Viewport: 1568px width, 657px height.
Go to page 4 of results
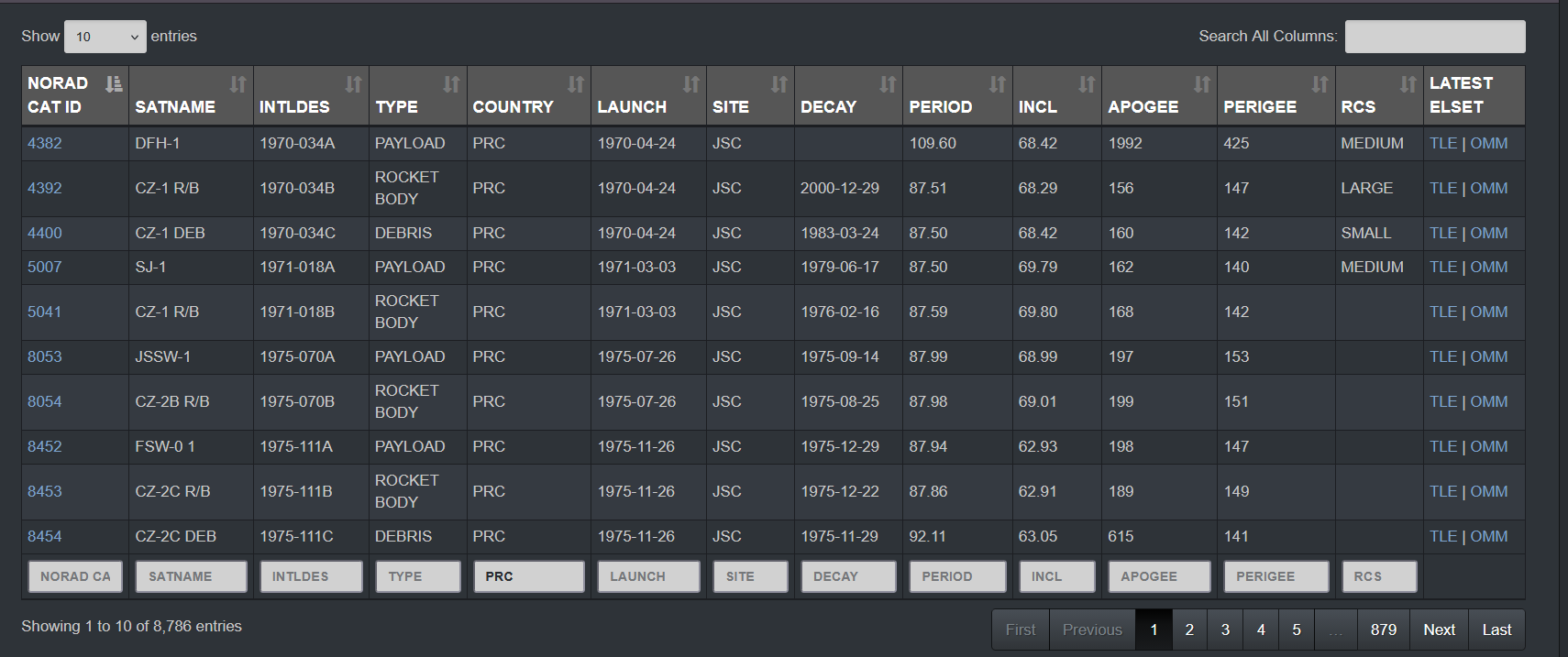[1261, 630]
